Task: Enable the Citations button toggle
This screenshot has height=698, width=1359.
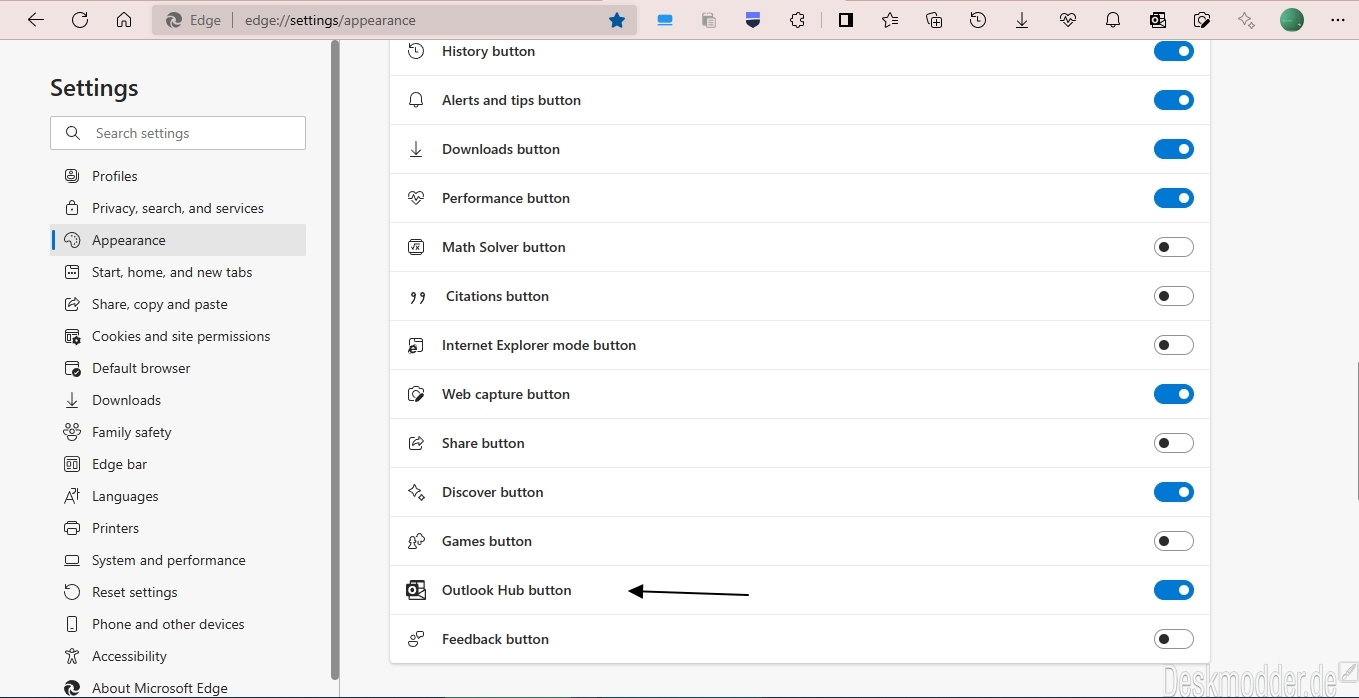Action: (1174, 296)
